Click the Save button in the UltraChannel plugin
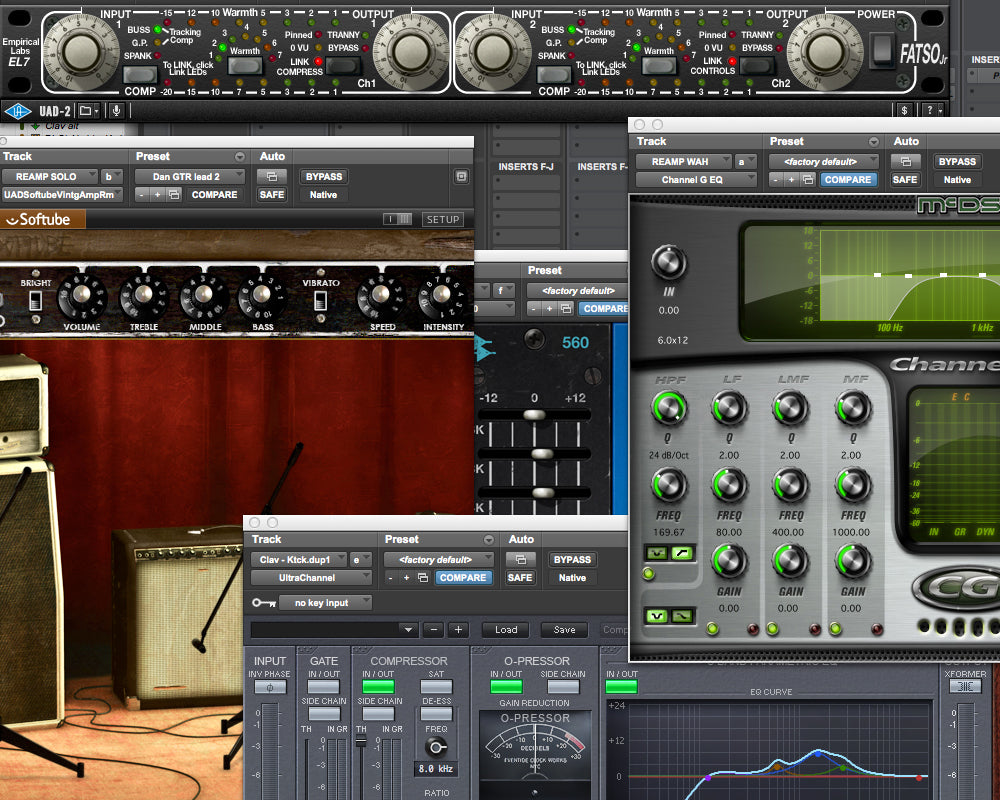This screenshot has height=800, width=1000. (x=564, y=630)
